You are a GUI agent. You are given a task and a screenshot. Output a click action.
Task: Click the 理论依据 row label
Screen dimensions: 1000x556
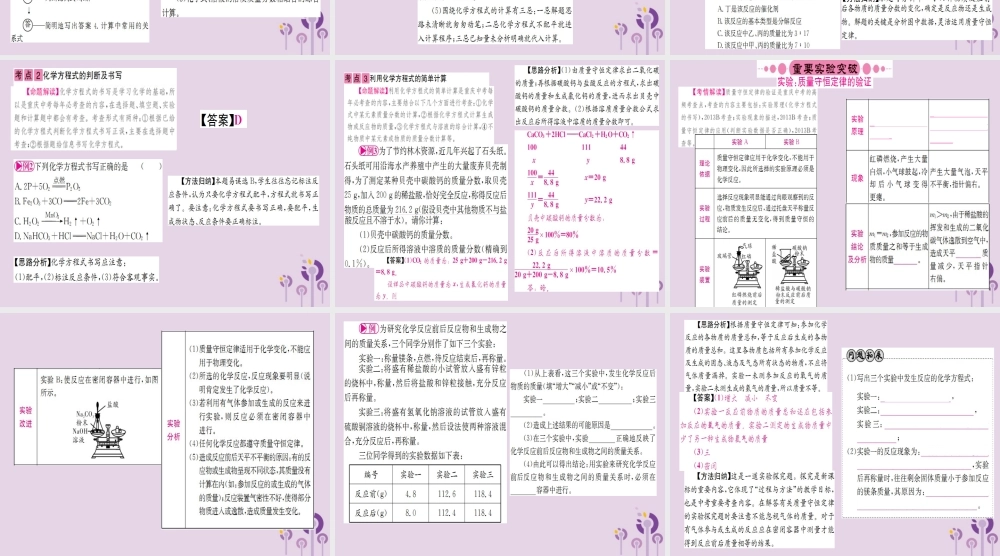(x=704, y=168)
